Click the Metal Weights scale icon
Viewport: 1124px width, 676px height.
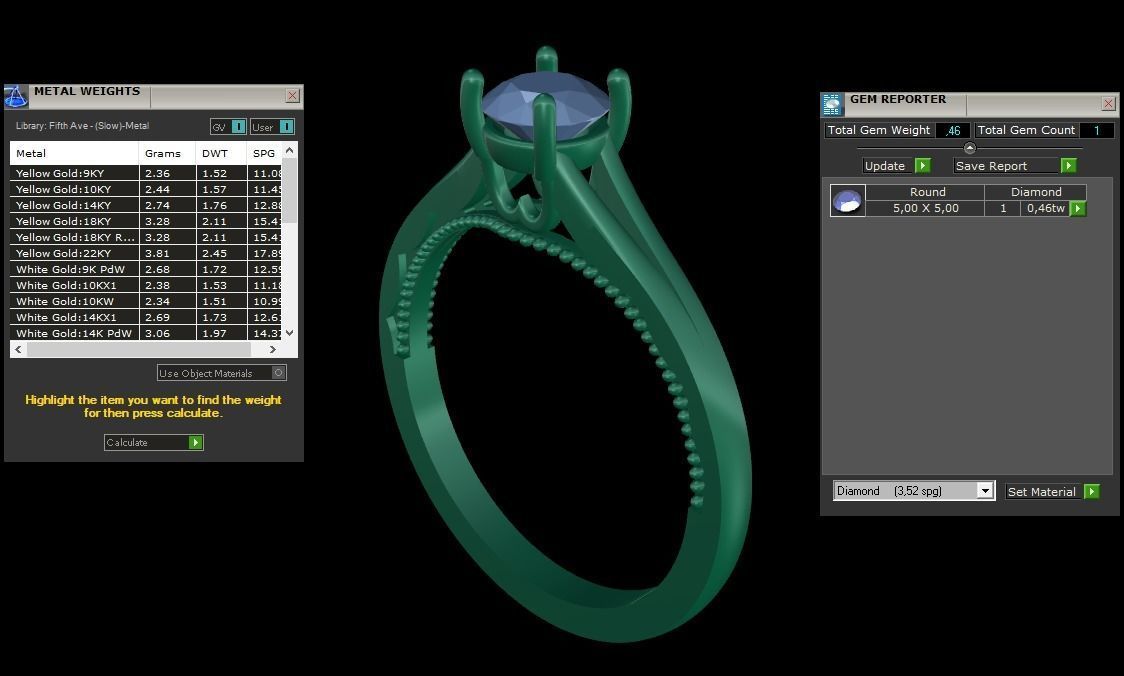[16, 96]
